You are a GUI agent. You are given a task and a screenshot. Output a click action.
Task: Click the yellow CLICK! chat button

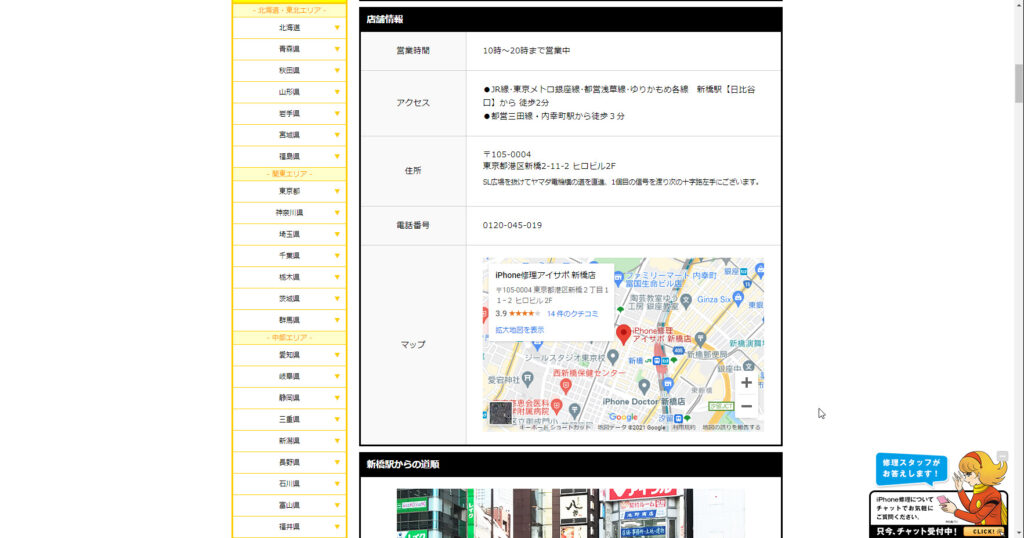click(983, 531)
